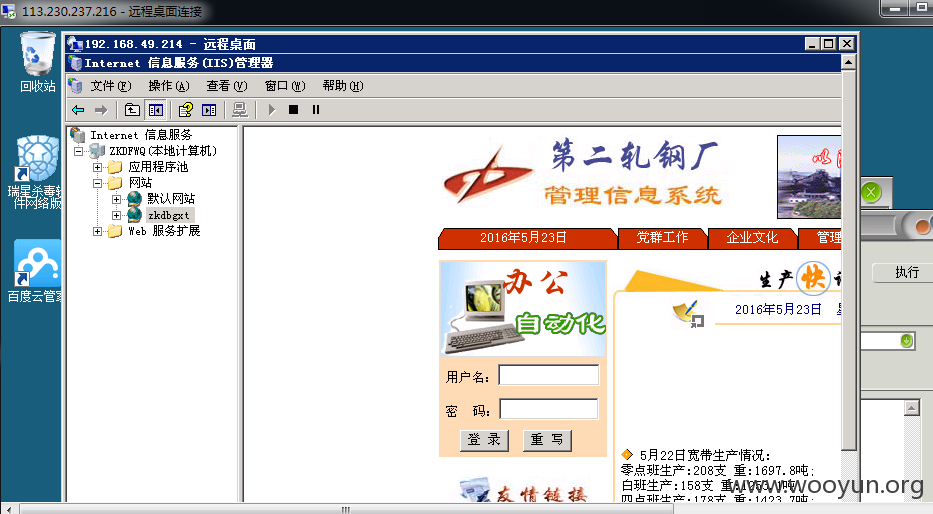Image resolution: width=933 pixels, height=514 pixels.
Task: Click the 办公自动化 banner image
Action: click(x=523, y=309)
